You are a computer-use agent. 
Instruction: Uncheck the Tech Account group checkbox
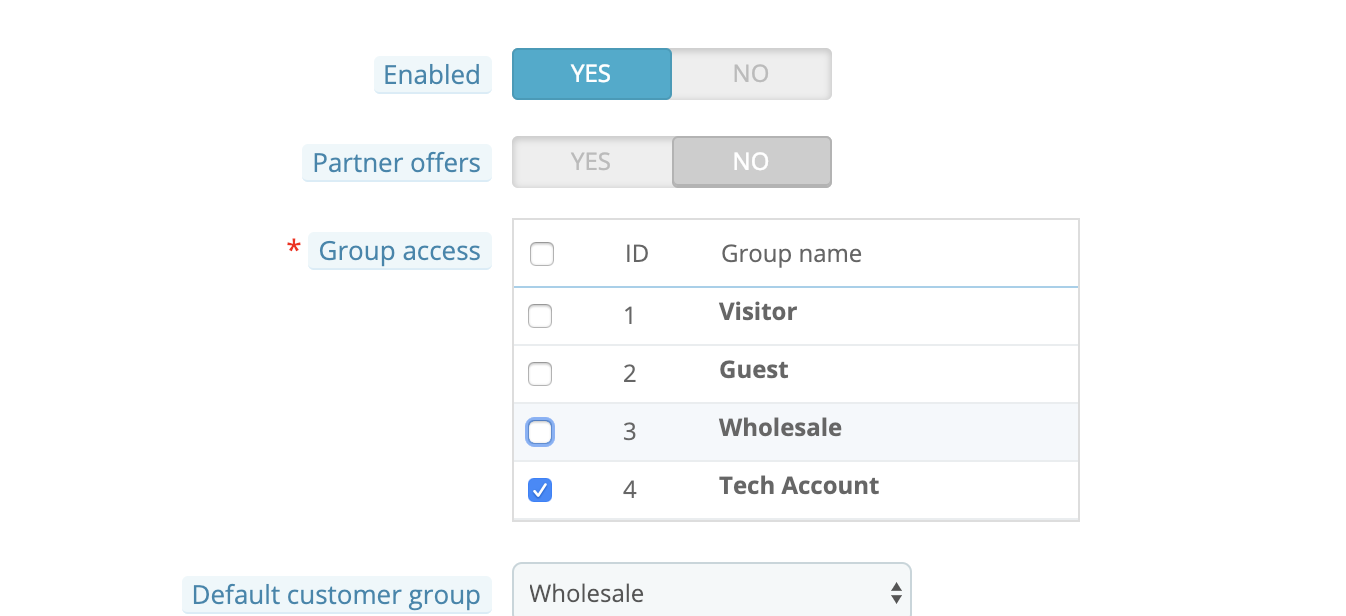click(540, 490)
